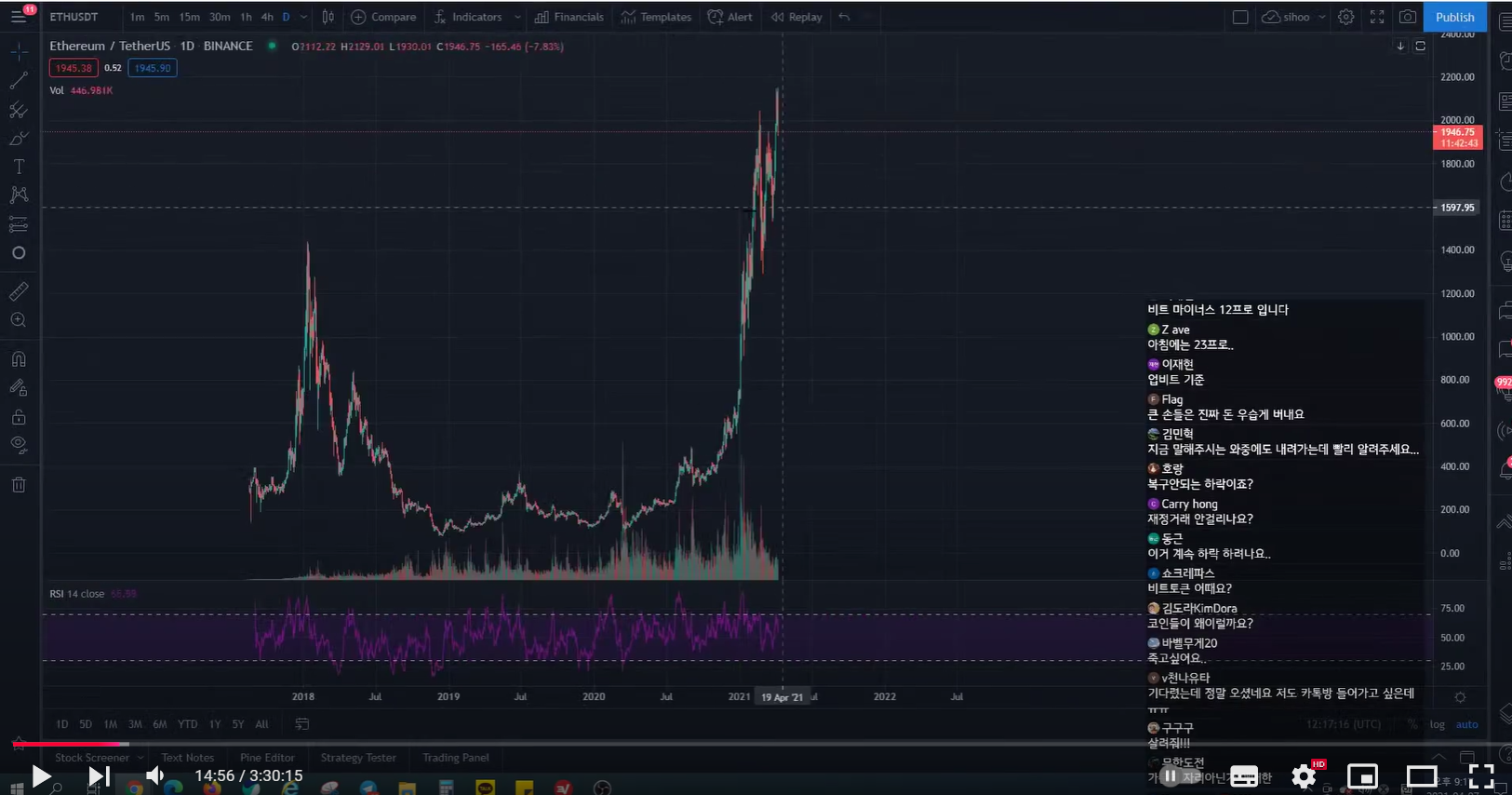Toggle percent scale on price axis
Image resolution: width=1512 pixels, height=795 pixels.
(x=1412, y=724)
